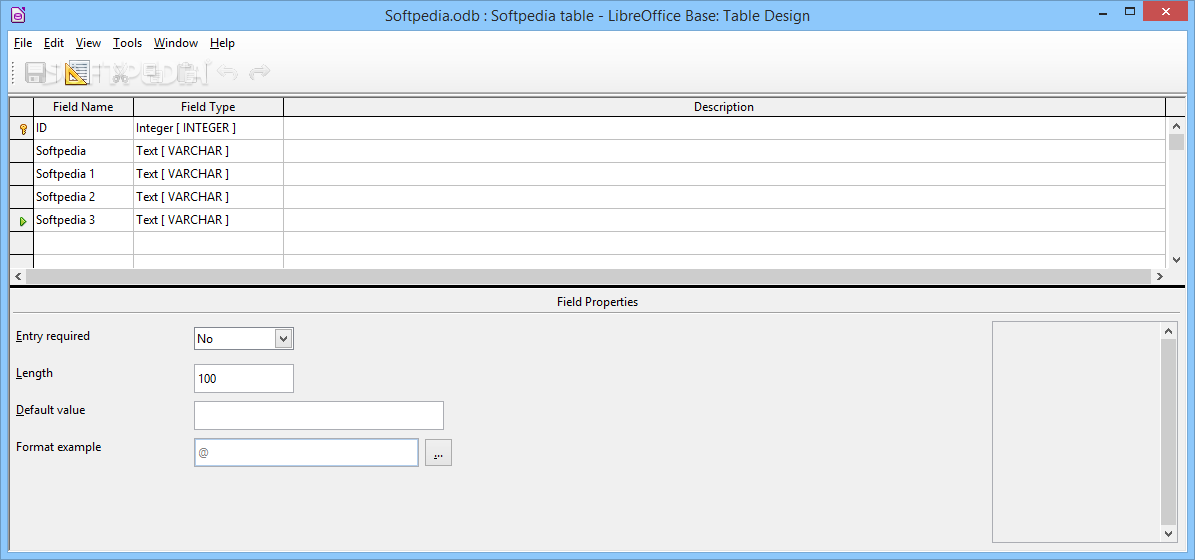Click the table grid vertical scrollbar thumb
Viewport: 1195px width, 560px height.
[x=1176, y=142]
